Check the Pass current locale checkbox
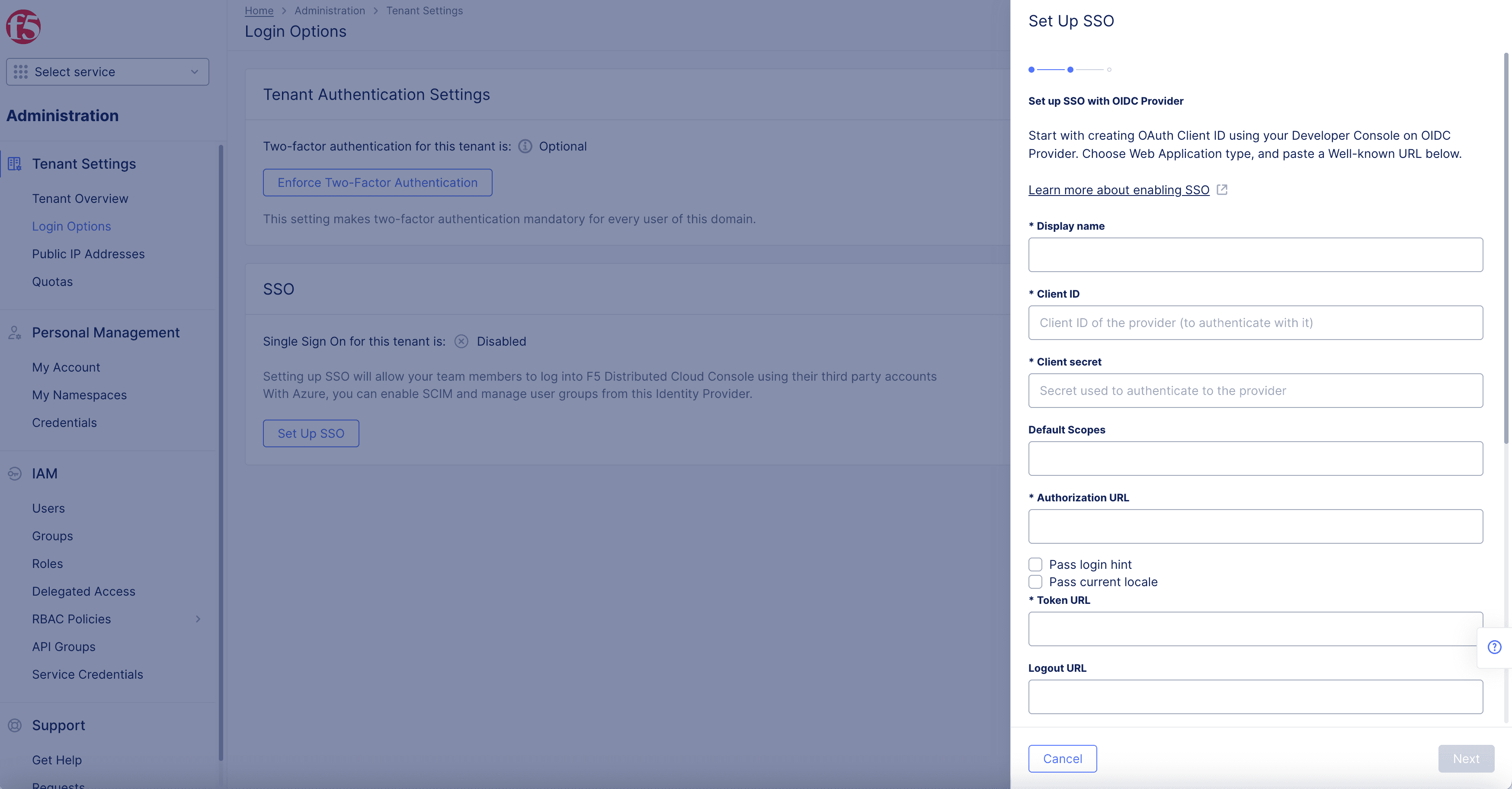Viewport: 1512px width, 789px height. pyautogui.click(x=1035, y=582)
